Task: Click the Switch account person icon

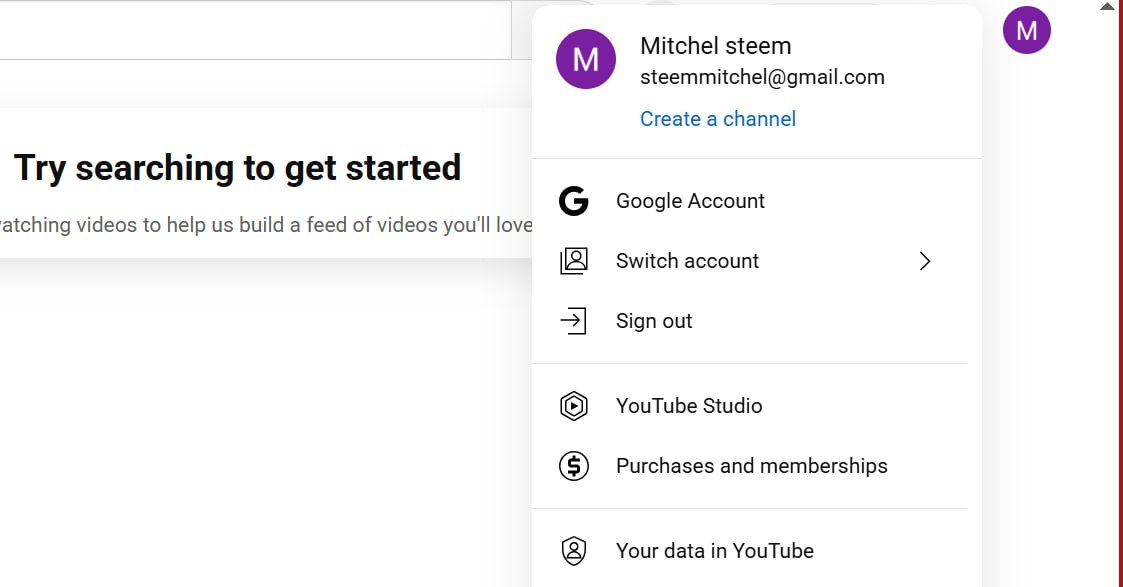Action: pos(574,261)
